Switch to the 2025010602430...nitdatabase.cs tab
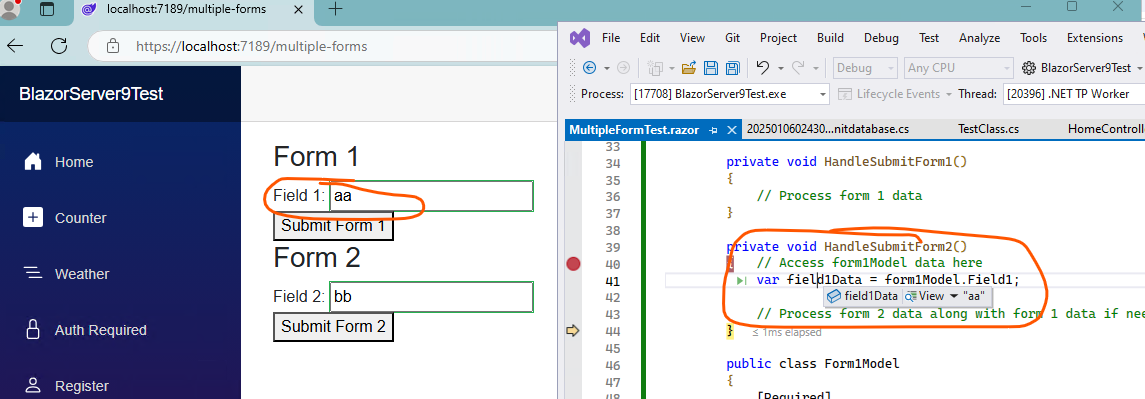 828,129
